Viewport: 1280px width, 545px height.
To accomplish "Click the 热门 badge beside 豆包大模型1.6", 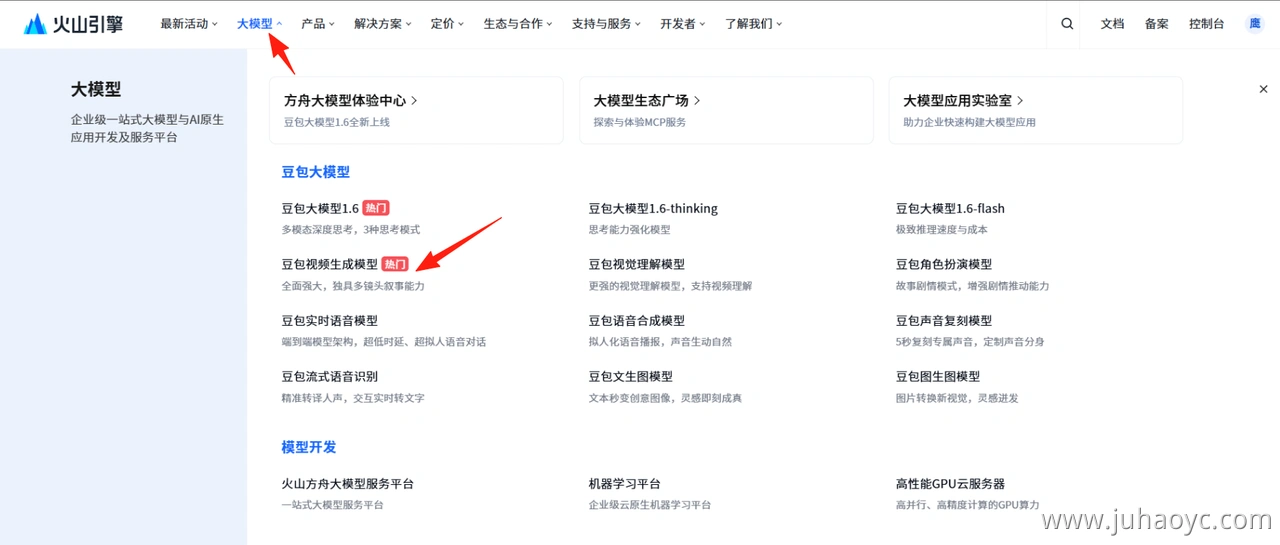I will click(x=375, y=208).
